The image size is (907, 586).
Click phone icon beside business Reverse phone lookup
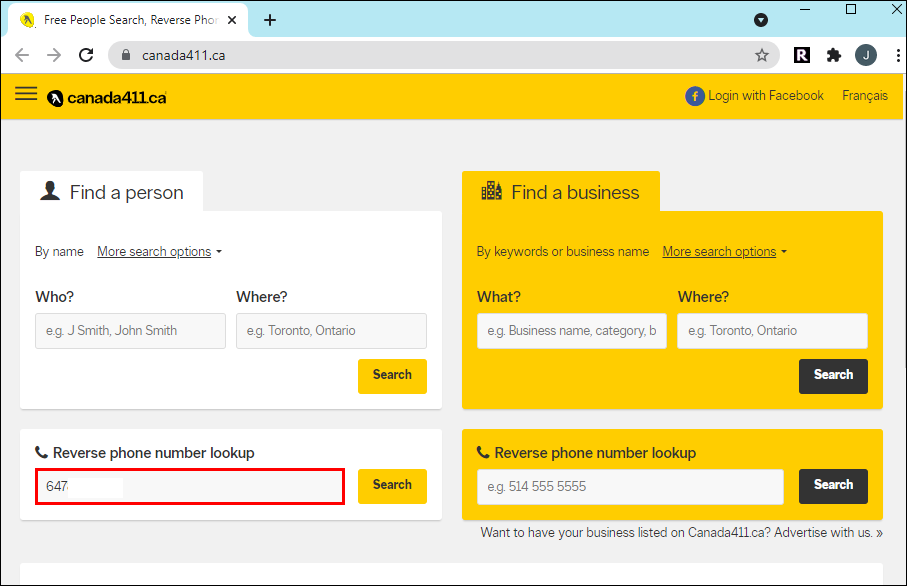coord(482,452)
